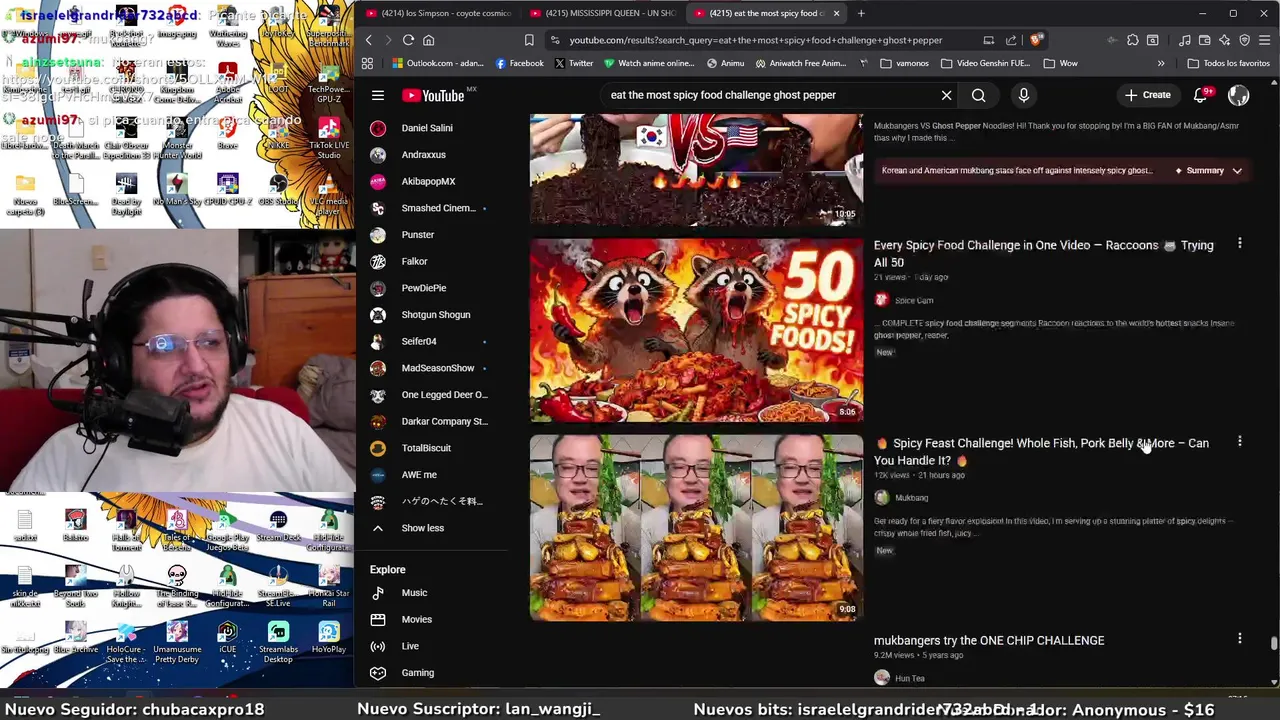
Task: Open Stream Deck desktop shortcut
Action: click(278, 526)
